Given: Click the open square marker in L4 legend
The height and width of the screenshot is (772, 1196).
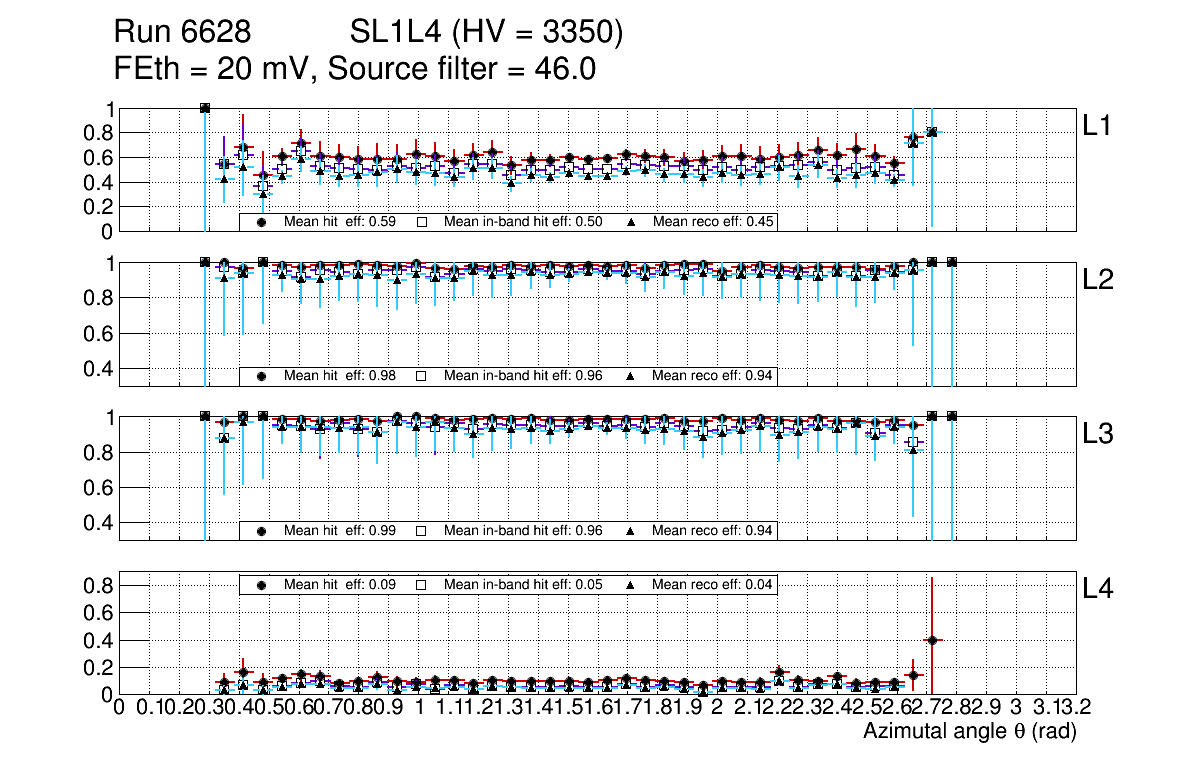Looking at the screenshot, I should tap(422, 584).
